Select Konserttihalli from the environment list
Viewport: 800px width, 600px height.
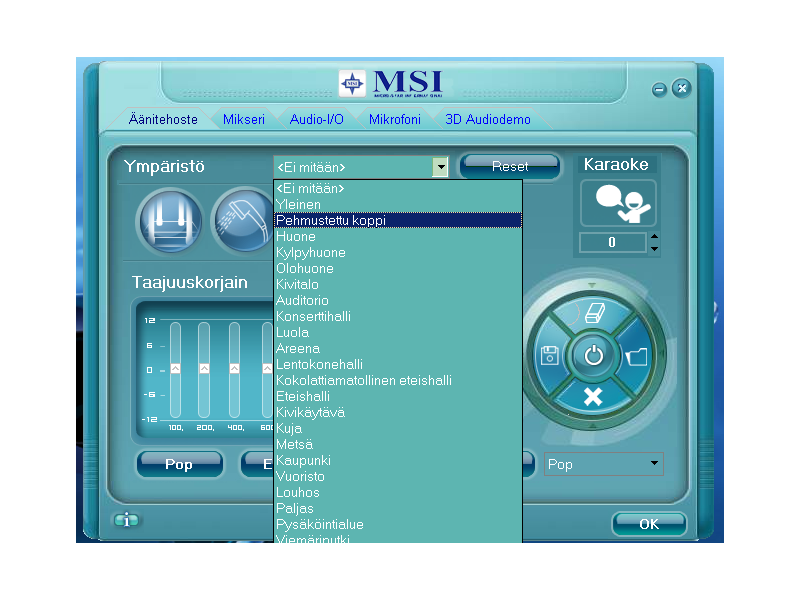tap(313, 317)
